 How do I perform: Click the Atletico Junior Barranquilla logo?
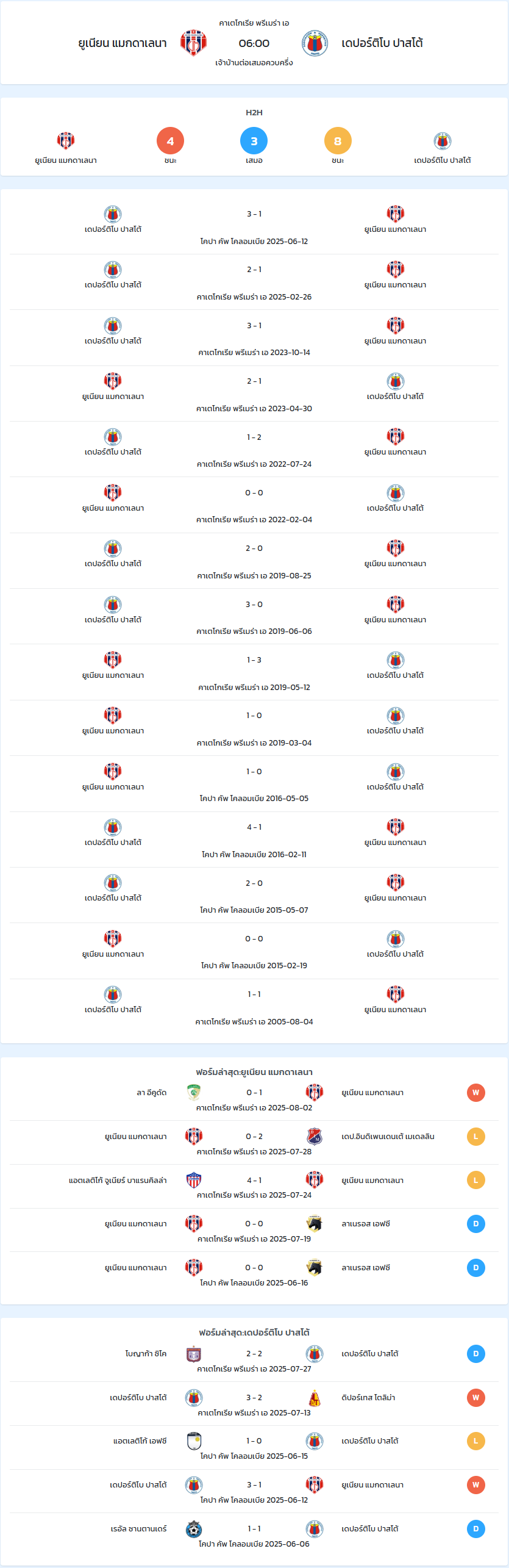[x=194, y=1179]
